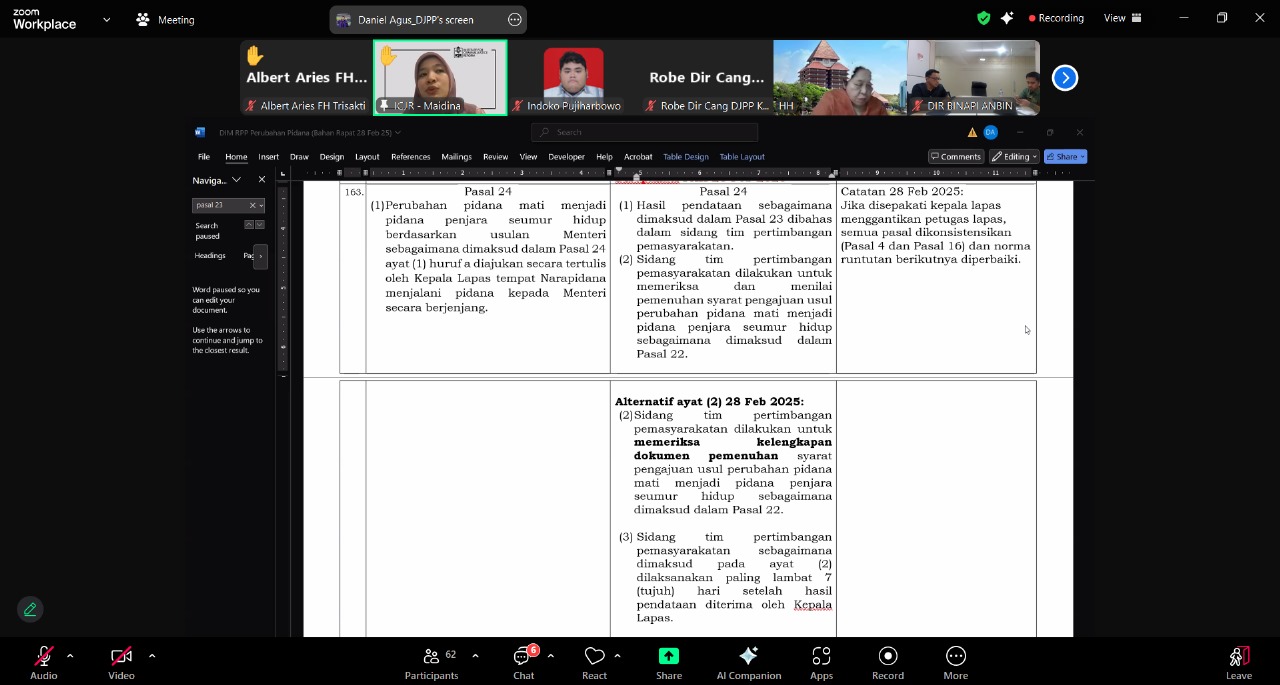Show next participants with blue arrow
The width and height of the screenshot is (1280, 685).
click(x=1065, y=77)
